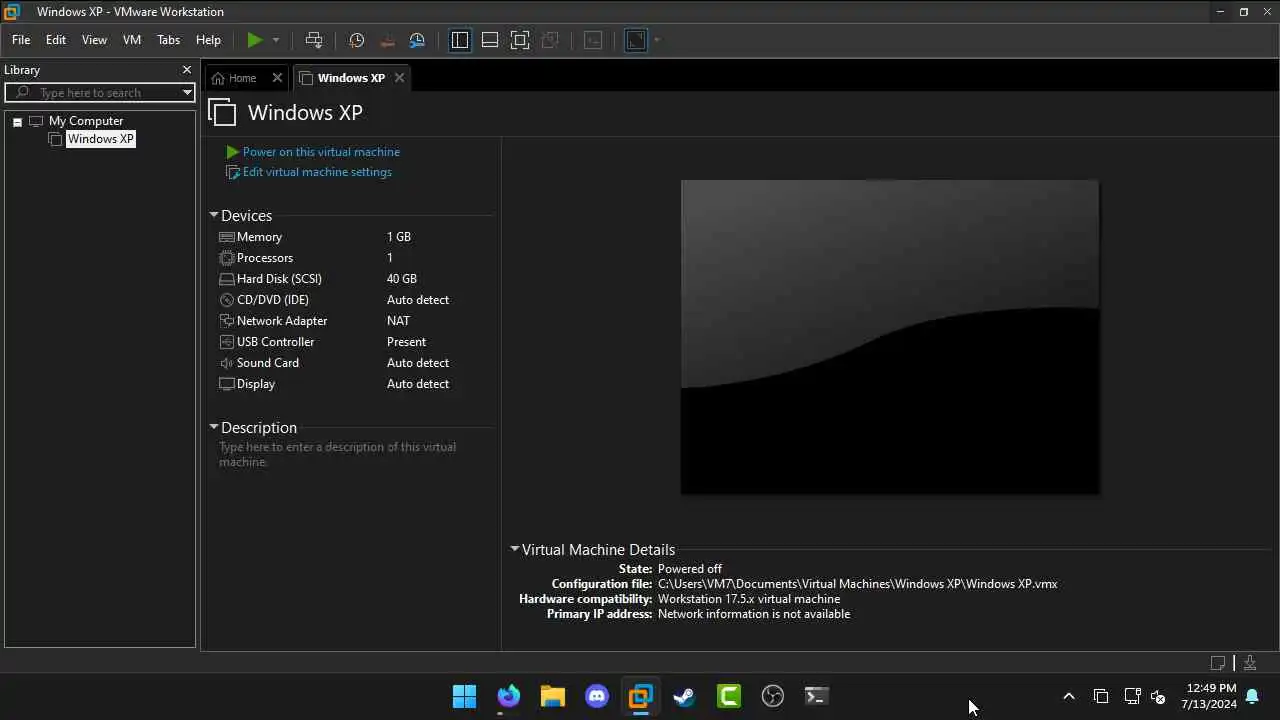1280x720 pixels.
Task: Show hidden system tray icons chevron
Action: coord(1069,696)
